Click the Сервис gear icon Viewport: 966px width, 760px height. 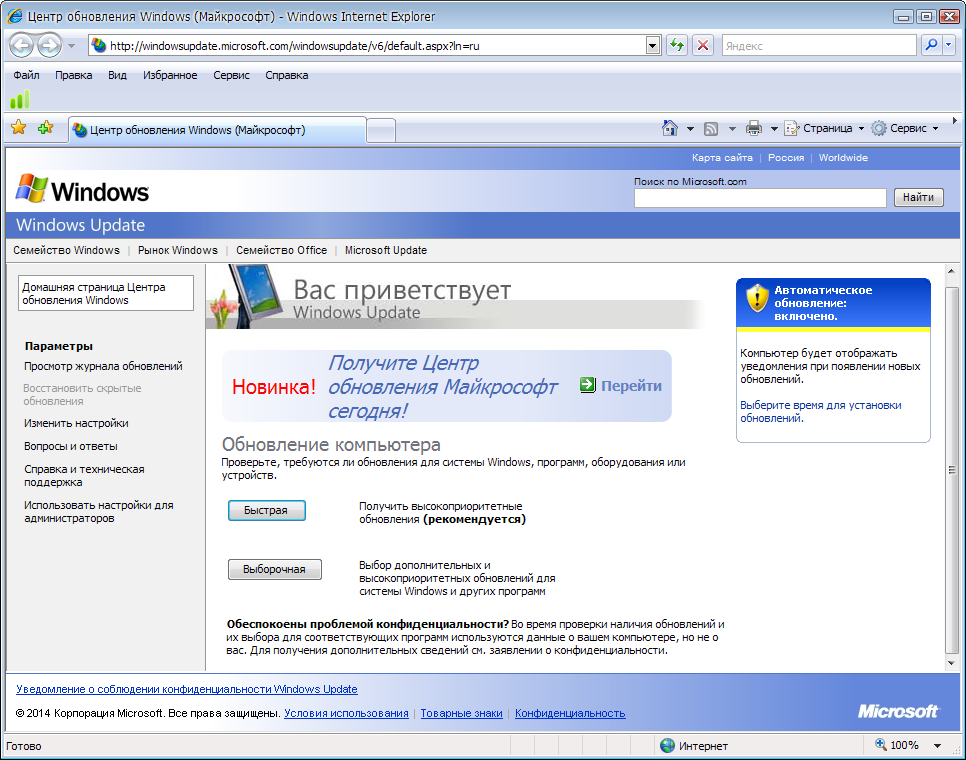coord(879,128)
